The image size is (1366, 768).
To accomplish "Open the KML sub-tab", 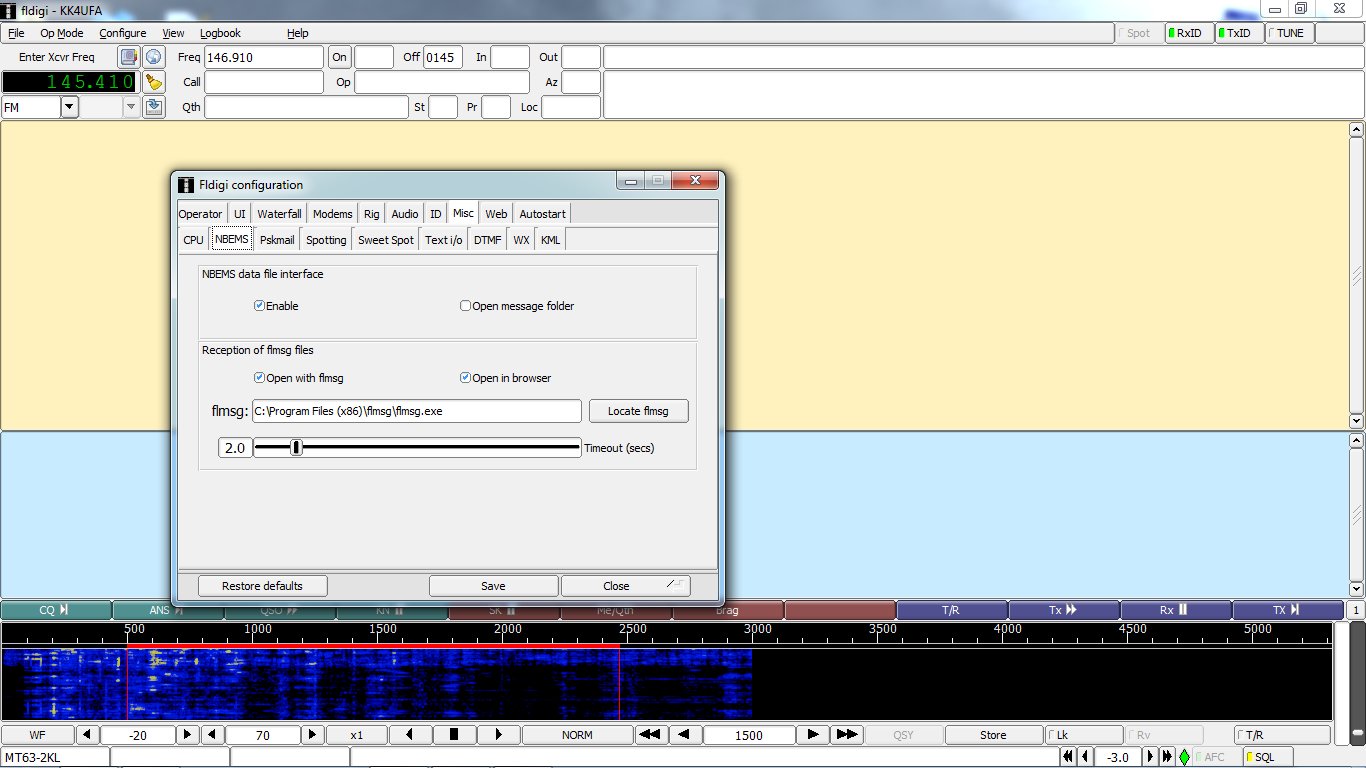I will tap(550, 240).
